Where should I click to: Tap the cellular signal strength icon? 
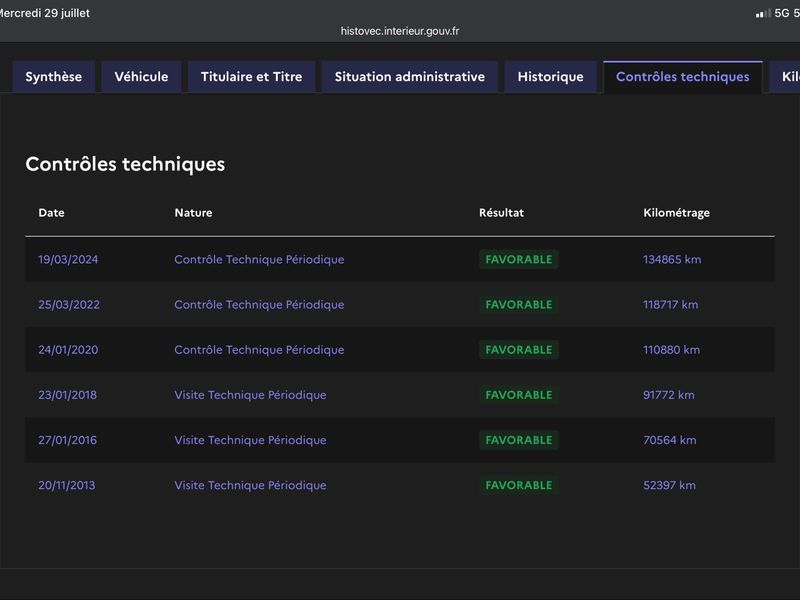pos(763,14)
